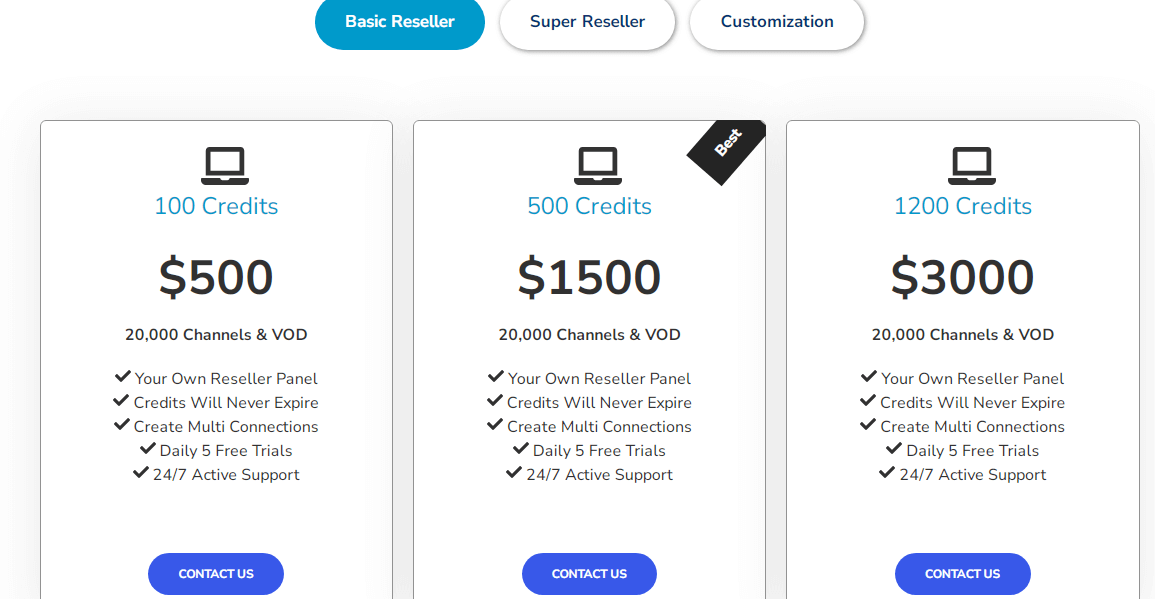Click the $500 price text
1155x599 pixels.
coord(216,277)
